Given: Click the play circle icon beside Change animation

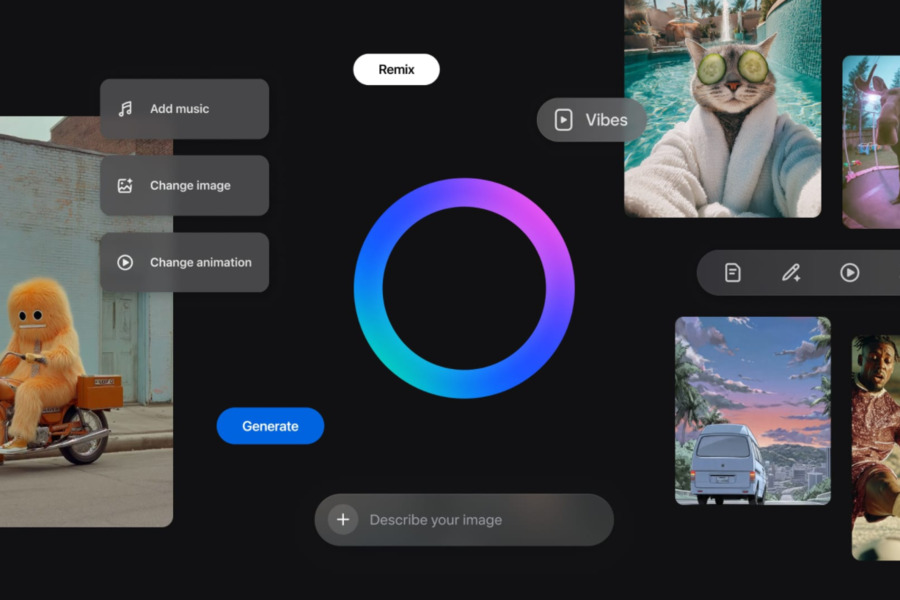Looking at the screenshot, I should 125,262.
